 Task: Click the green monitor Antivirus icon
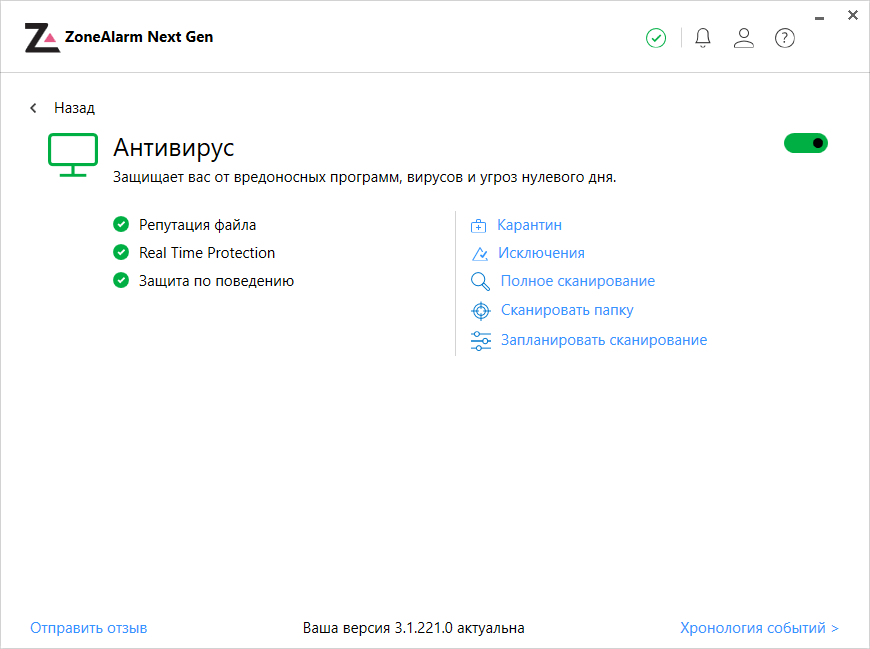pyautogui.click(x=73, y=155)
